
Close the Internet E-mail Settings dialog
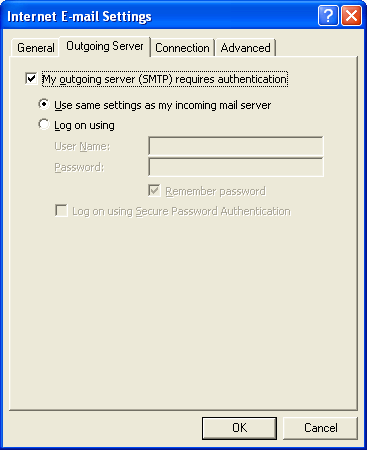tap(352, 16)
